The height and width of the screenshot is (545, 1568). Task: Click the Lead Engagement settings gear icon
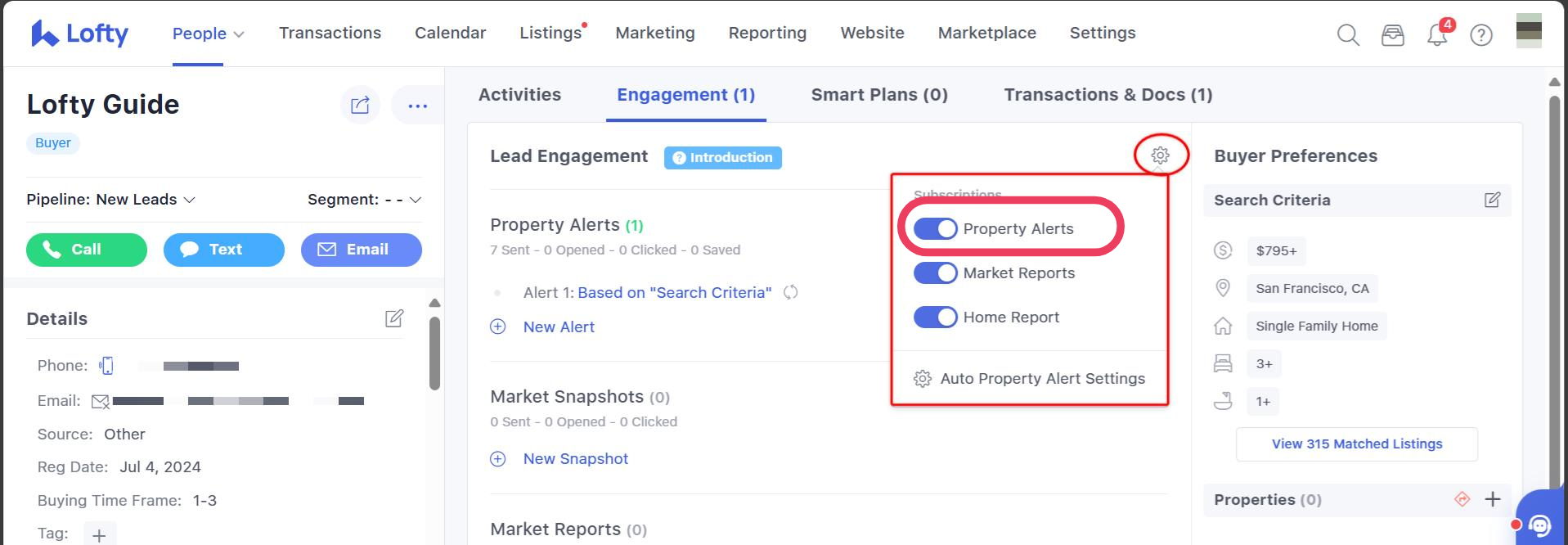click(x=1160, y=155)
